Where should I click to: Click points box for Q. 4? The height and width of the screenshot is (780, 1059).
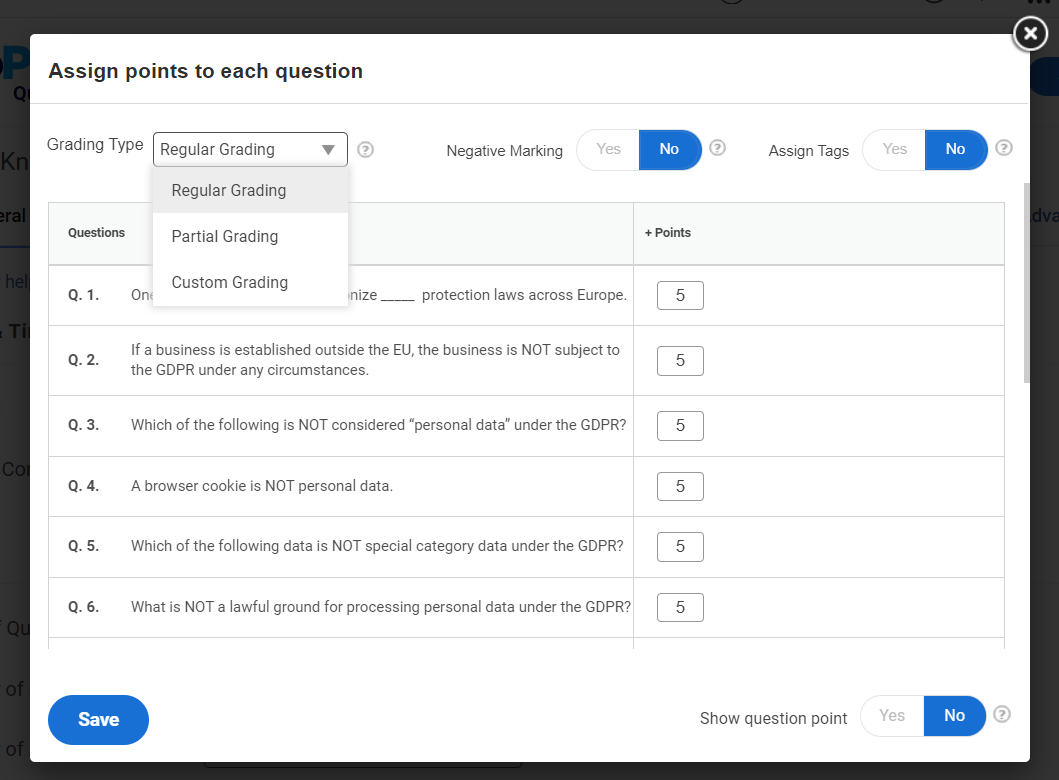tap(680, 487)
